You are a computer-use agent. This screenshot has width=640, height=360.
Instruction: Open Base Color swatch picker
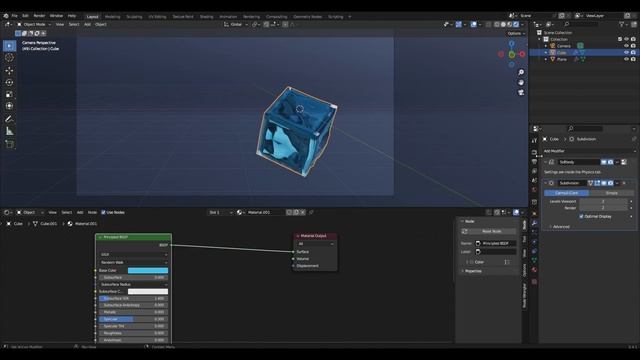[148, 270]
